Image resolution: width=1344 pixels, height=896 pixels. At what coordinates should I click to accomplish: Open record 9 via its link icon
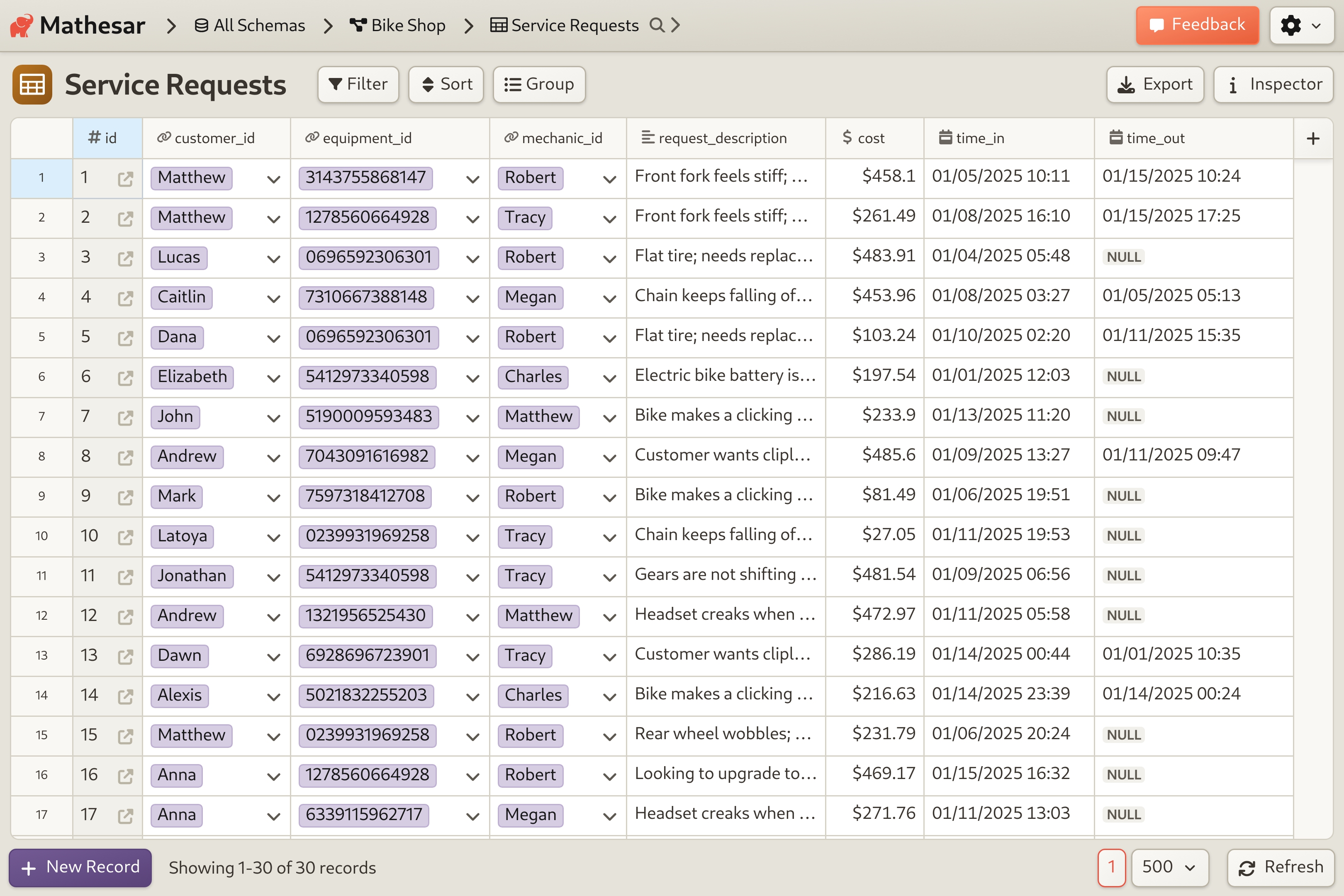(125, 497)
